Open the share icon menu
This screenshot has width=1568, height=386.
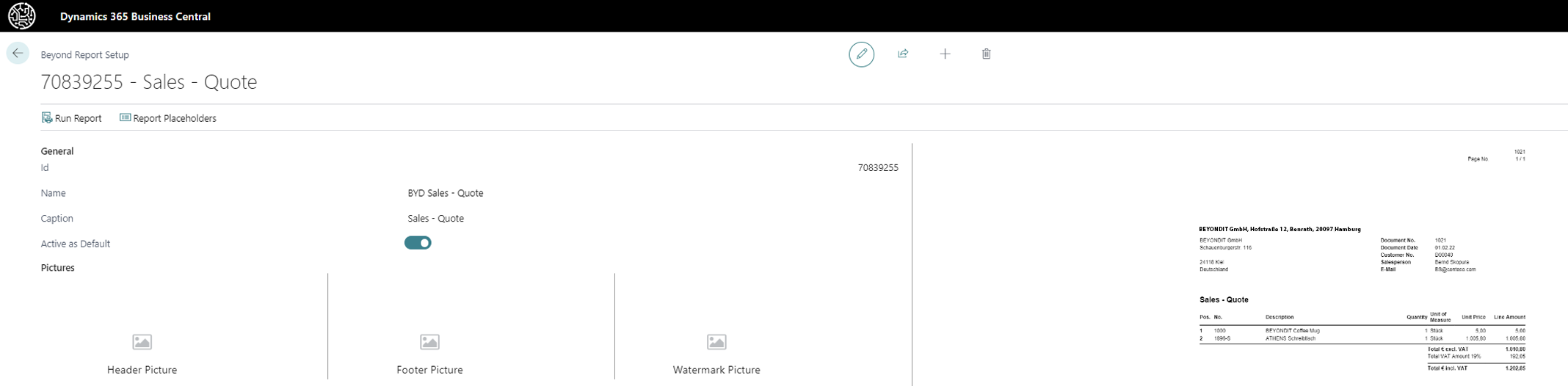903,54
